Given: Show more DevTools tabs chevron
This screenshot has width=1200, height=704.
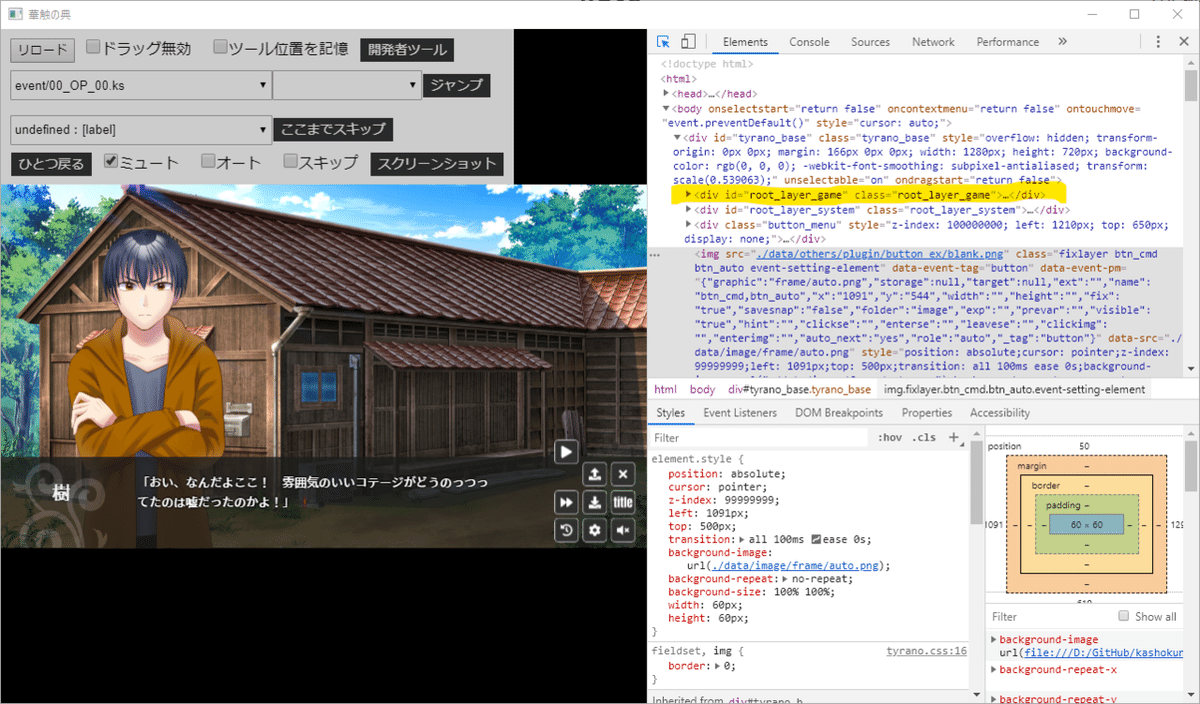Looking at the screenshot, I should 1062,42.
